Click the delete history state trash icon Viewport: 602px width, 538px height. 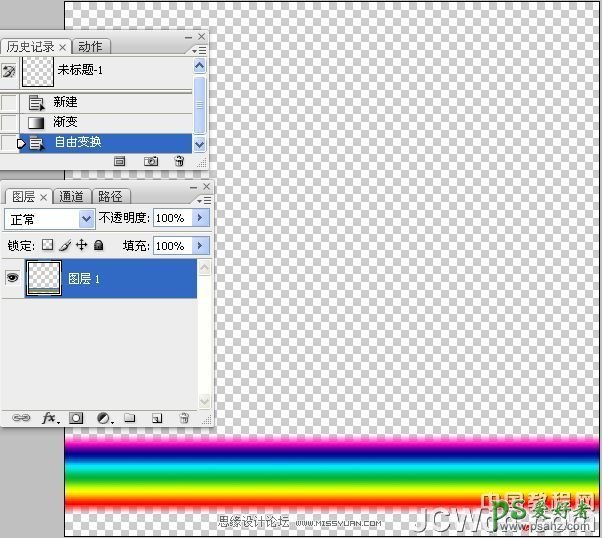179,160
